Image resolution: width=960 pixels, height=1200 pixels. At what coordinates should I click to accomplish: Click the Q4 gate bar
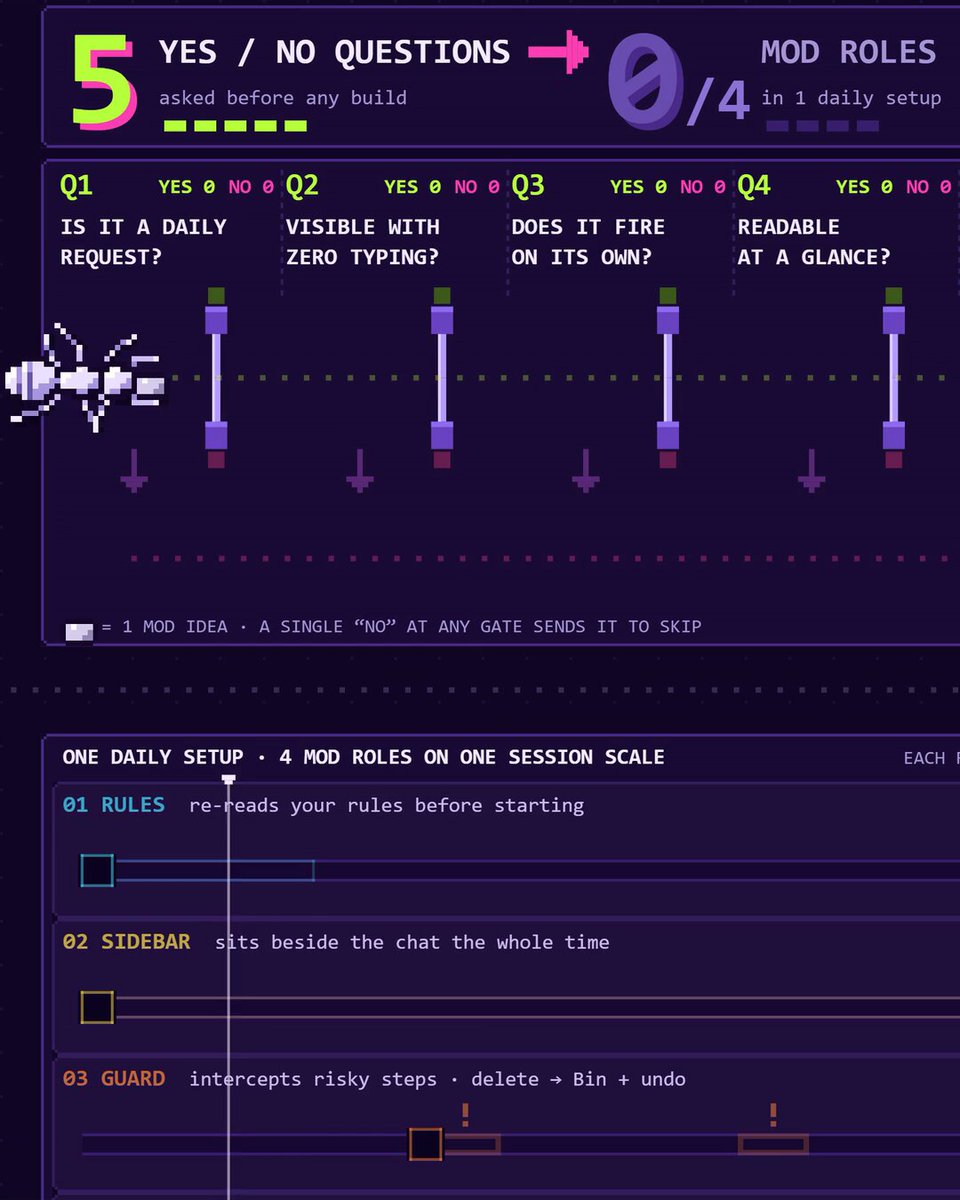(894, 378)
